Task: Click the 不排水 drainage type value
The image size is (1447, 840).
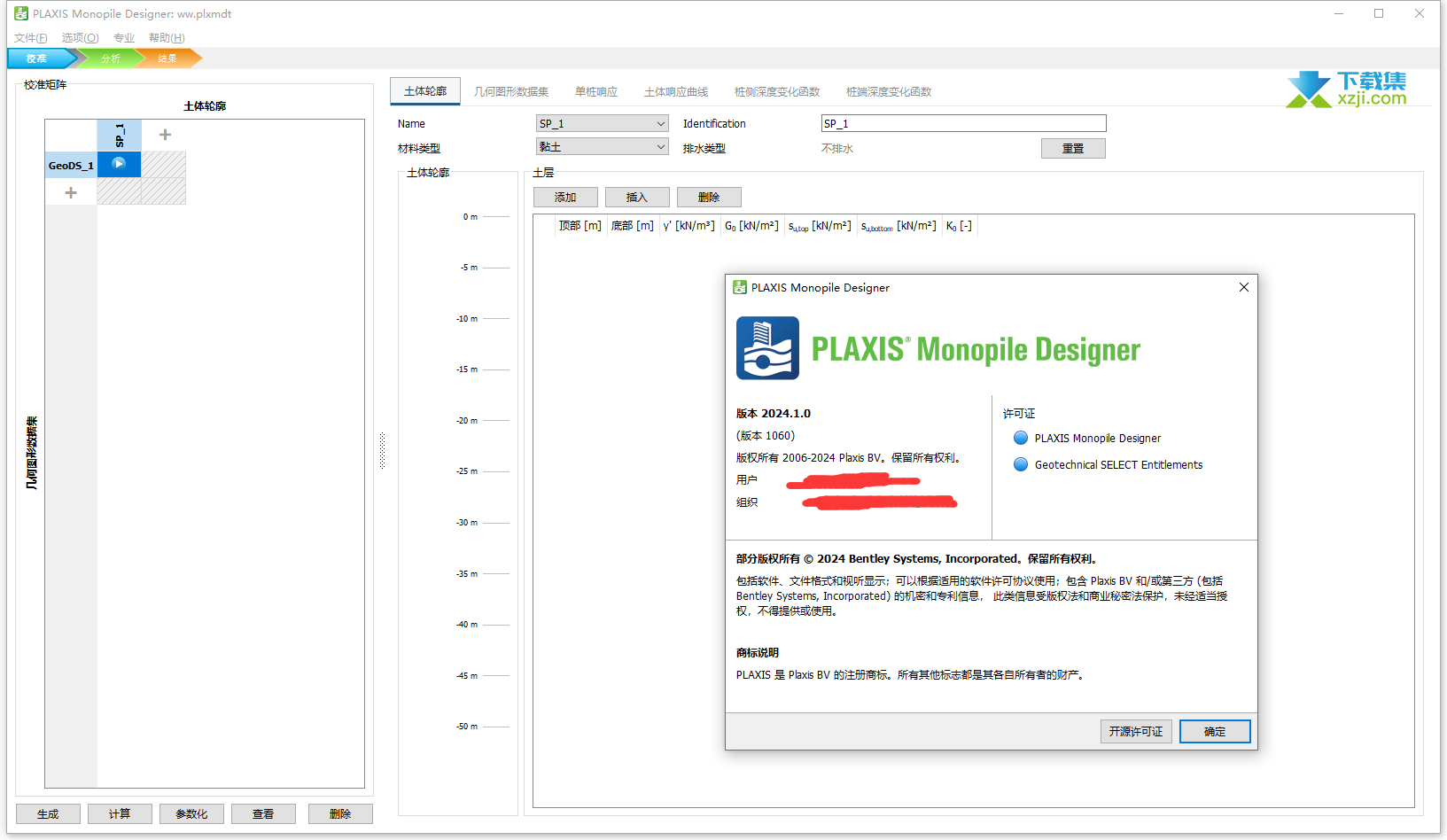Action: (x=837, y=148)
